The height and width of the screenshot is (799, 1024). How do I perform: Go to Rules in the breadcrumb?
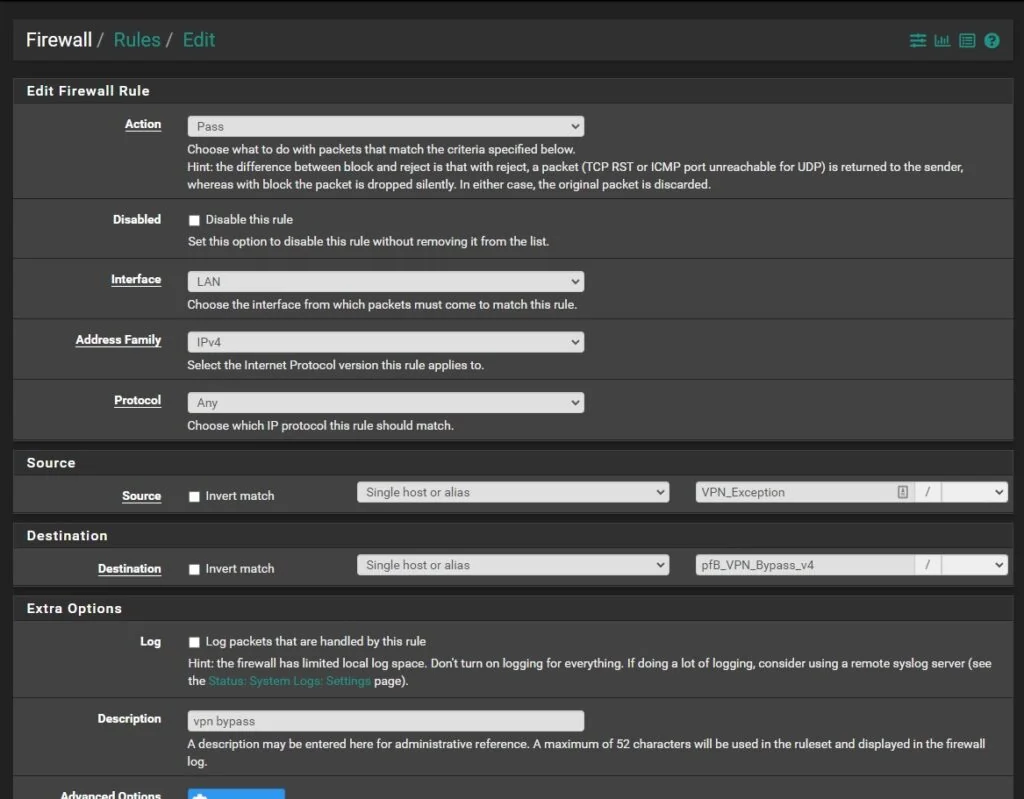coord(136,40)
